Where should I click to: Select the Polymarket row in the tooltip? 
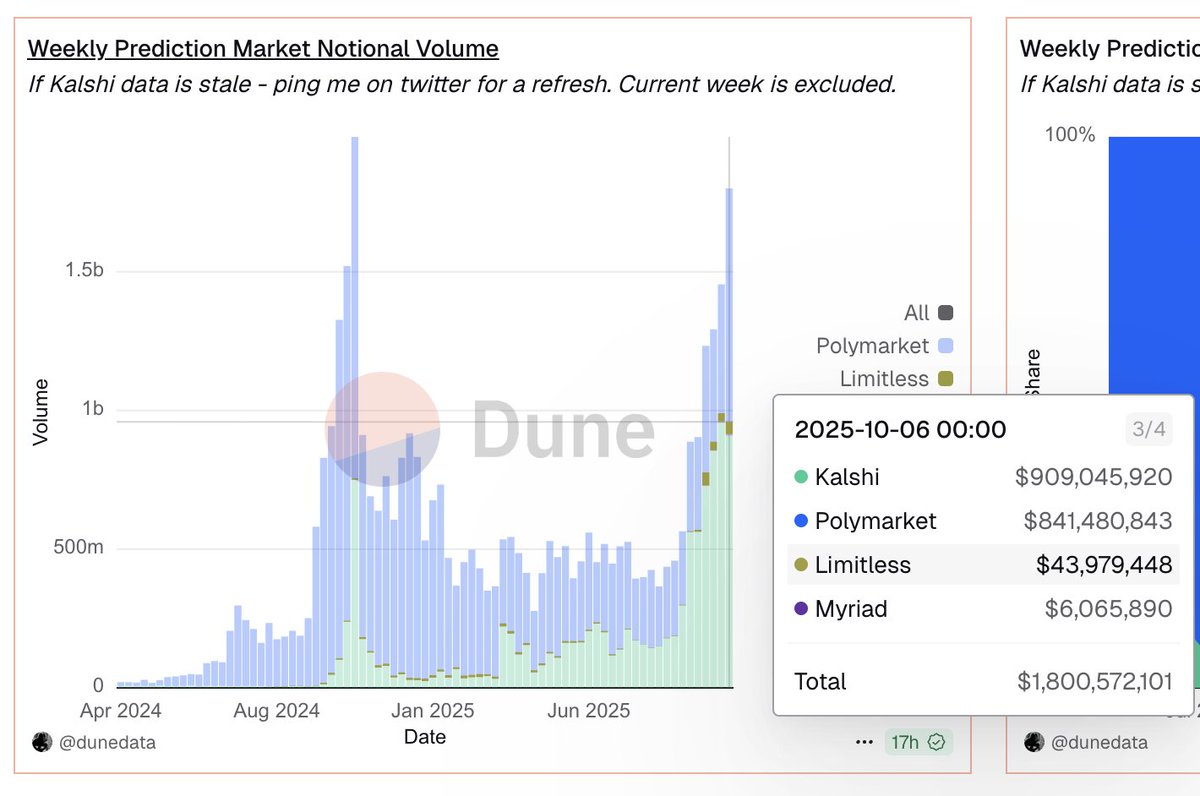point(983,521)
